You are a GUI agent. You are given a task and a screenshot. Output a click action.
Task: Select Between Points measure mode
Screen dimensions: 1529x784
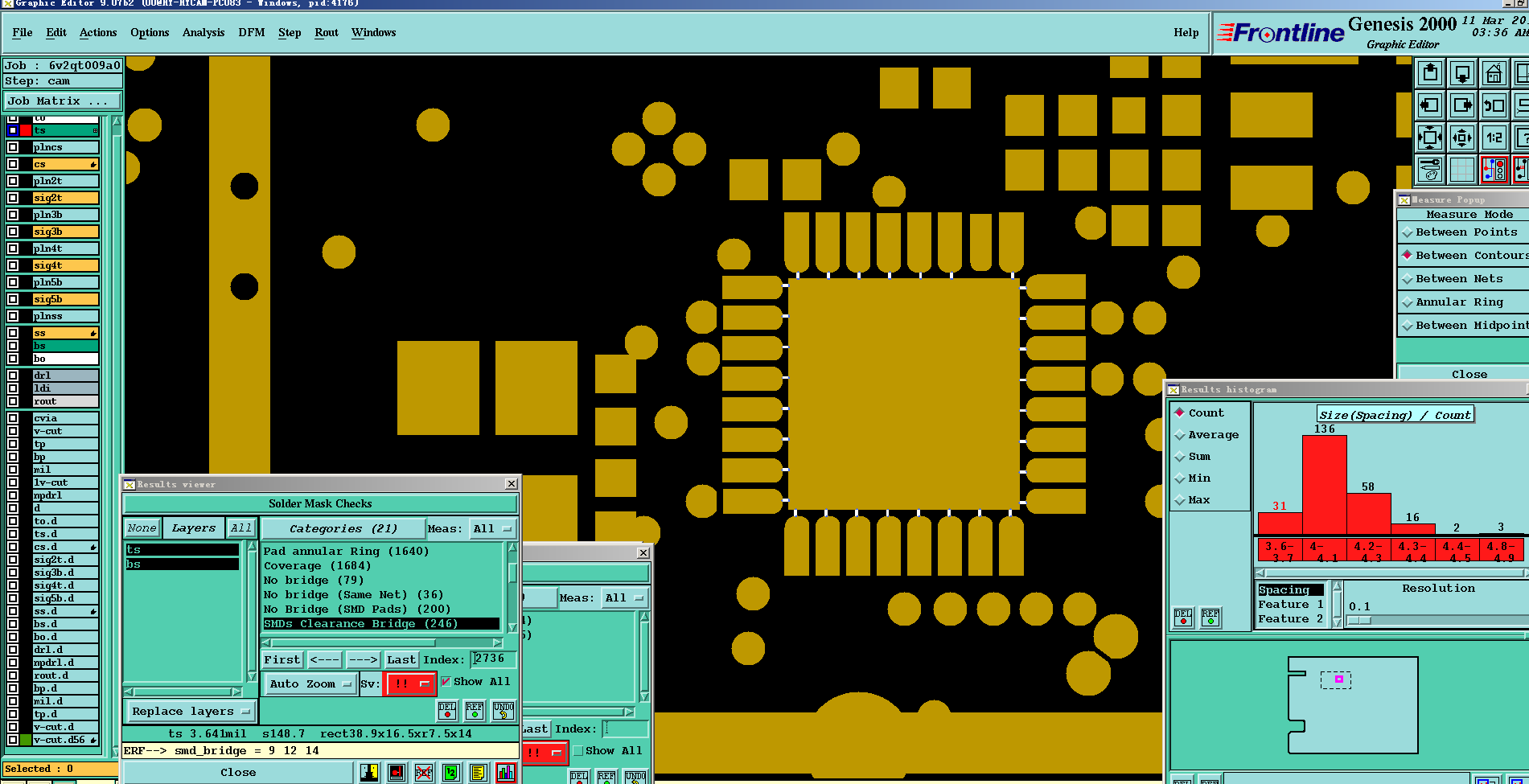pyautogui.click(x=1461, y=232)
